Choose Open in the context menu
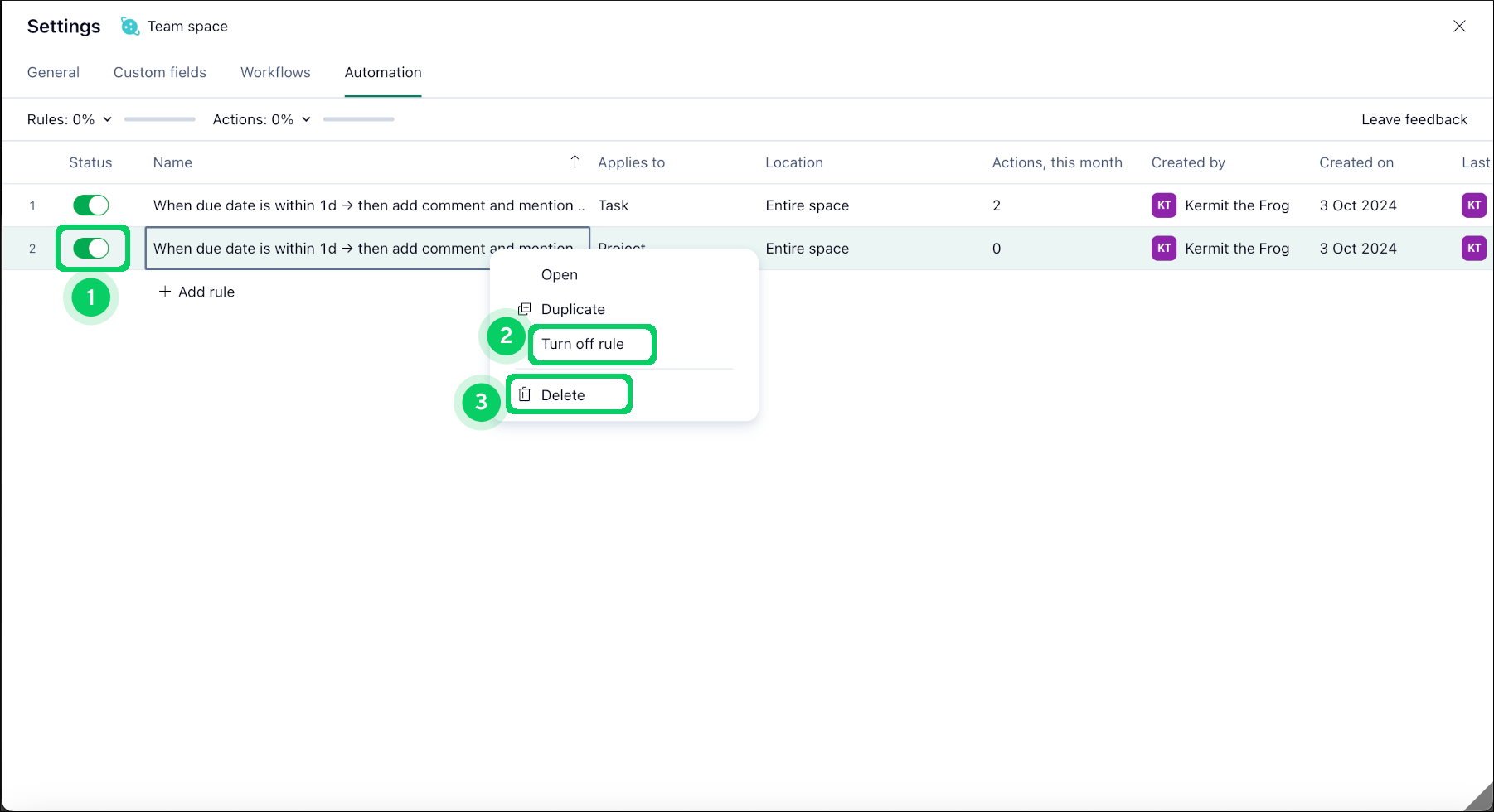 tap(560, 275)
